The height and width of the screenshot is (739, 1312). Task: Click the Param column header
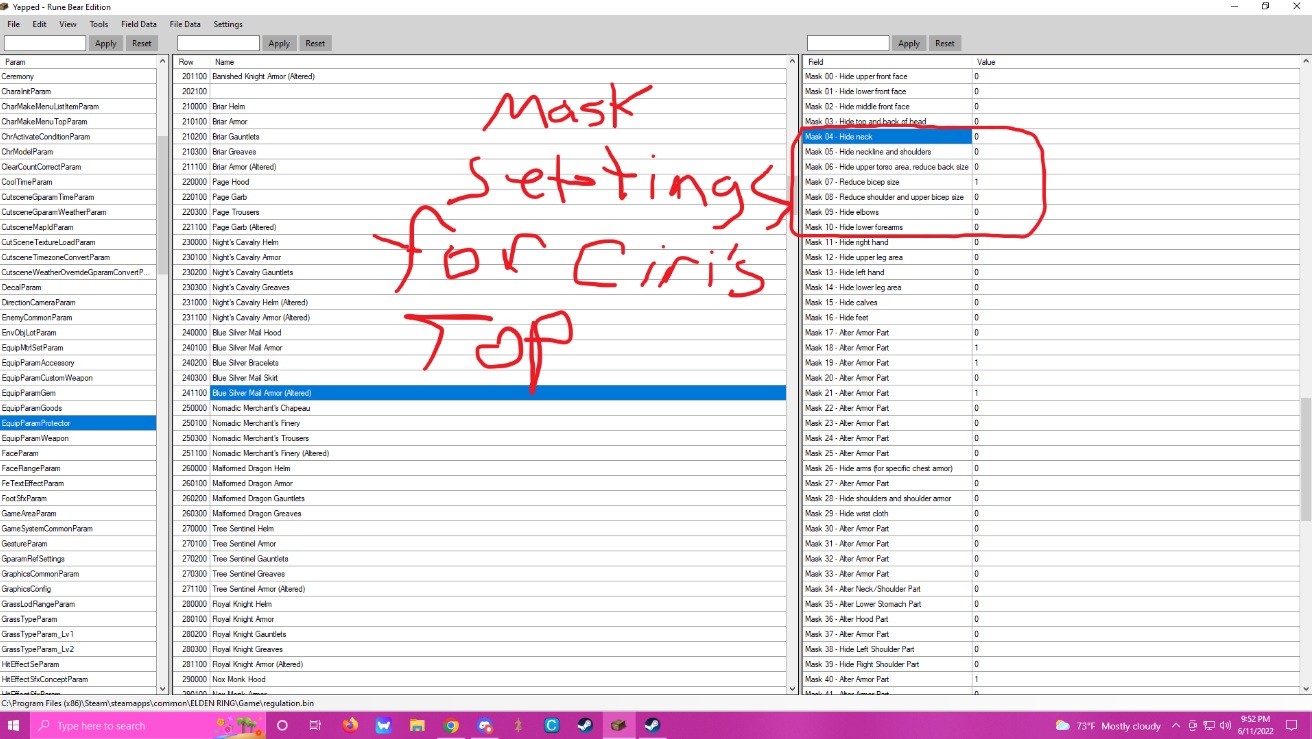78,62
